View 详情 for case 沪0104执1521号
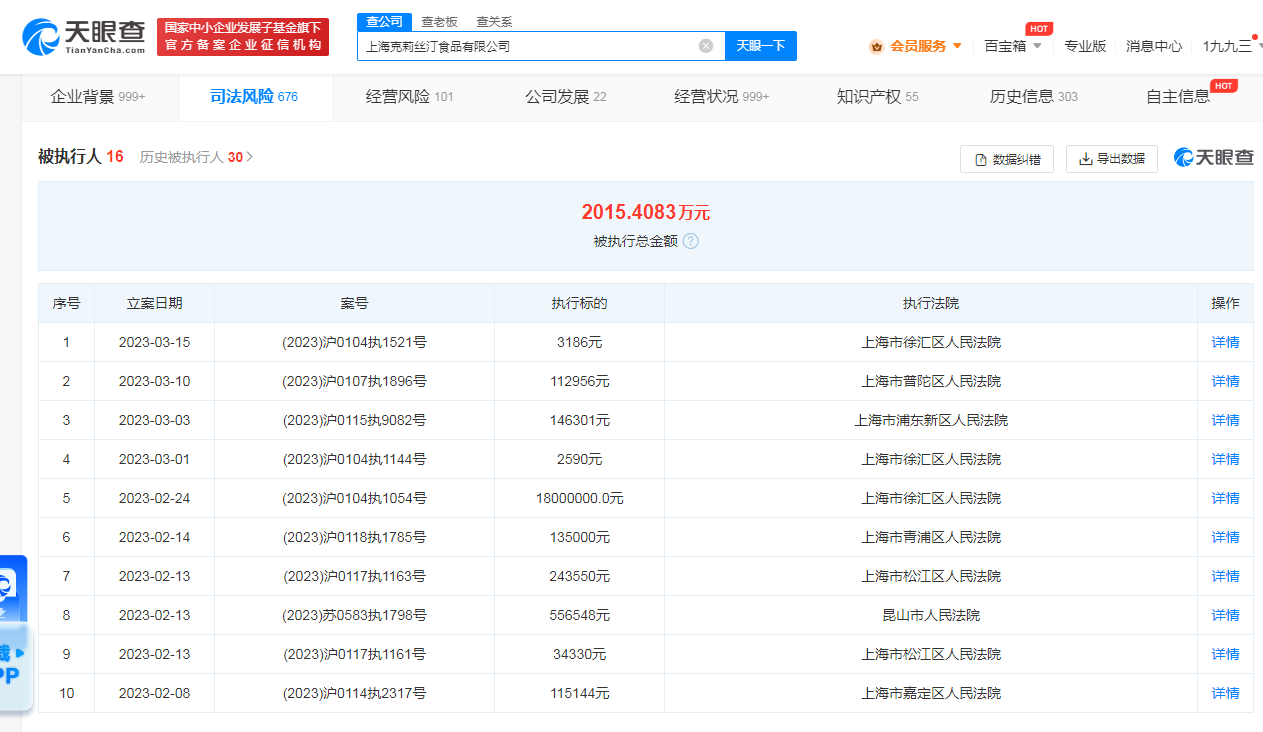This screenshot has height=732, width=1263. coord(1225,342)
